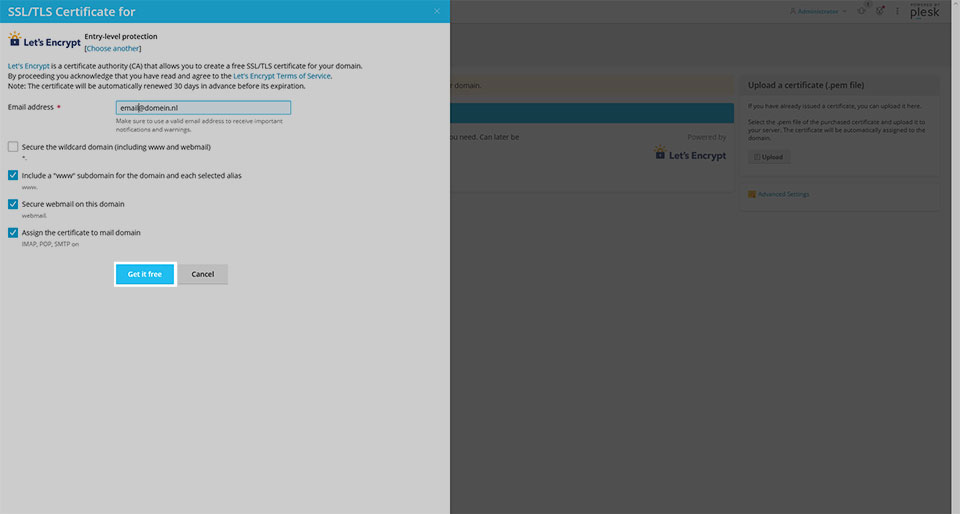Click the Entry-level protection label
The width and height of the screenshot is (960, 514).
[x=121, y=36]
